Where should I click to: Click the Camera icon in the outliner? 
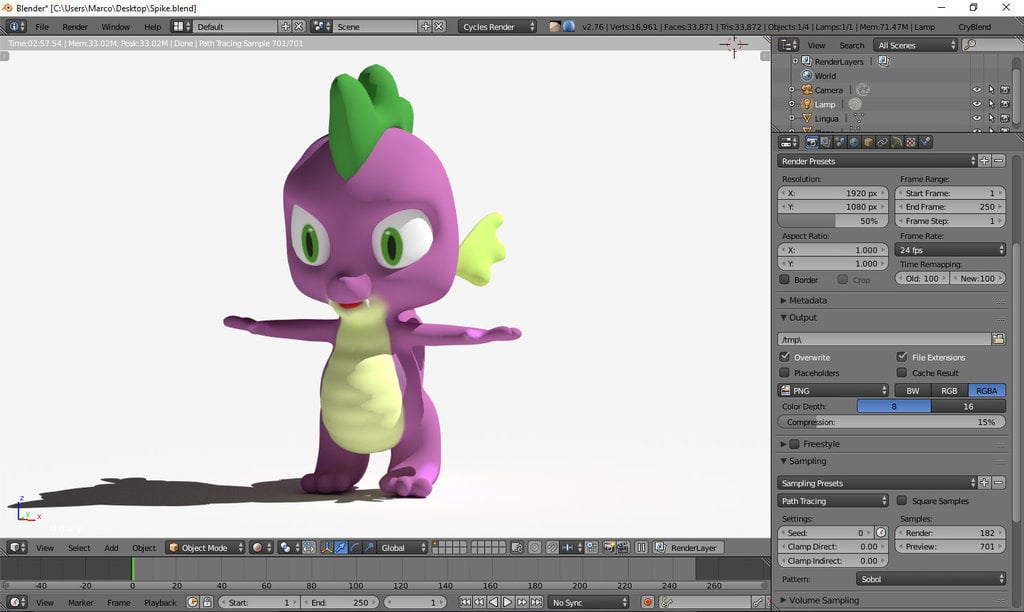tap(807, 89)
